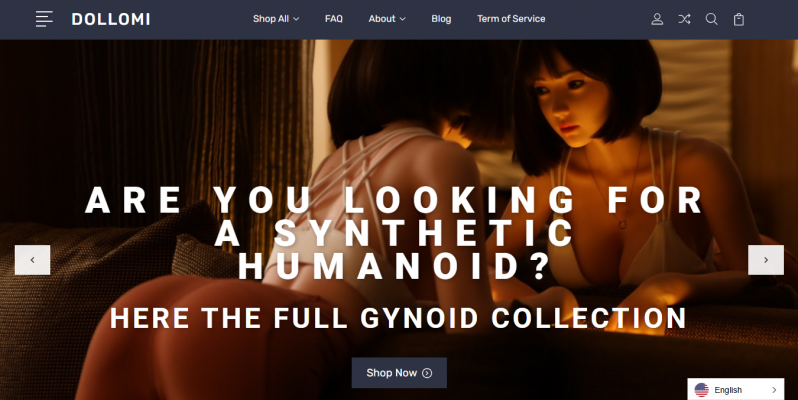The image size is (798, 400).
Task: Open the FAQ menu item
Action: tap(334, 19)
